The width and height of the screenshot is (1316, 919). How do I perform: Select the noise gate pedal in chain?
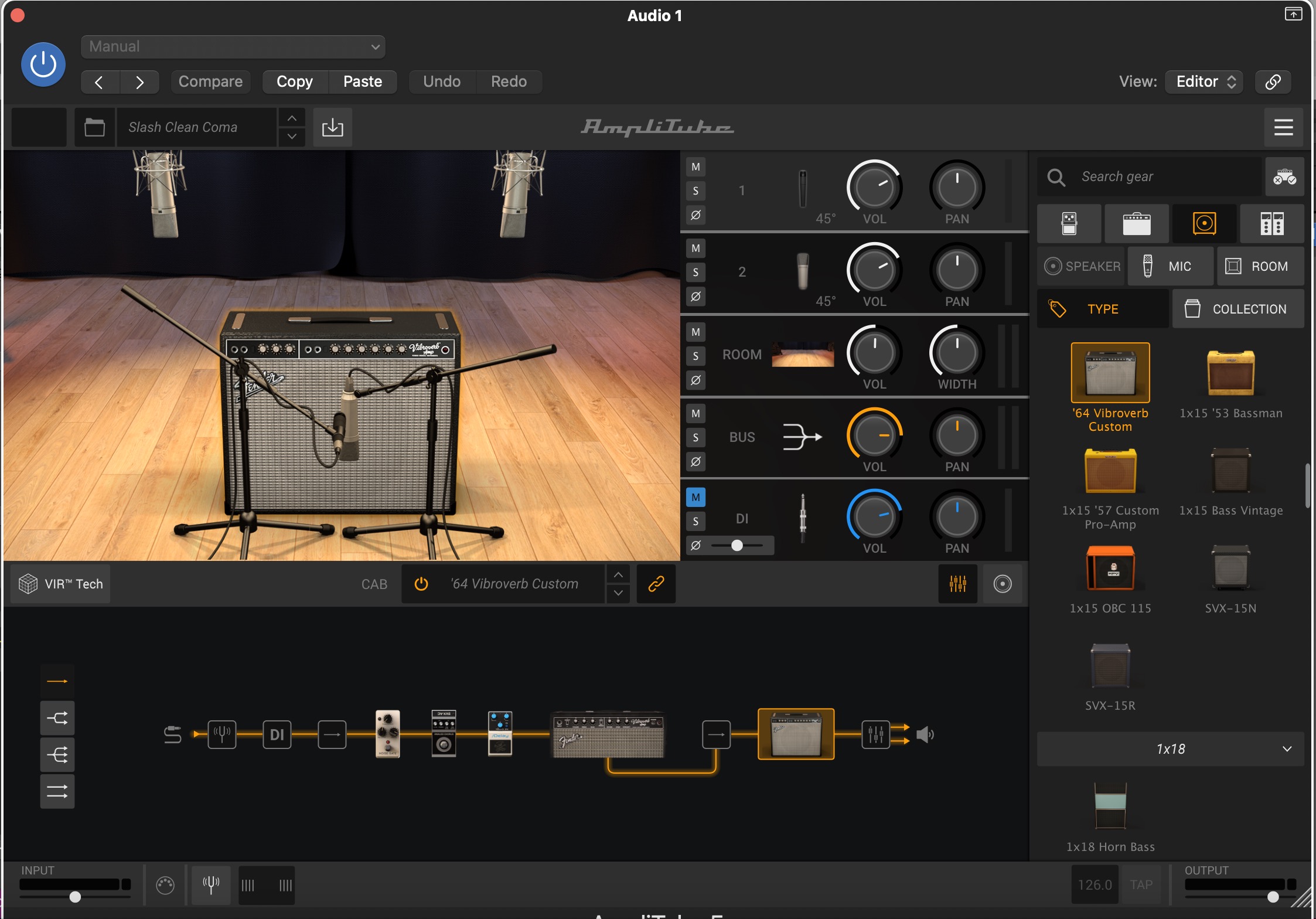pos(387,734)
